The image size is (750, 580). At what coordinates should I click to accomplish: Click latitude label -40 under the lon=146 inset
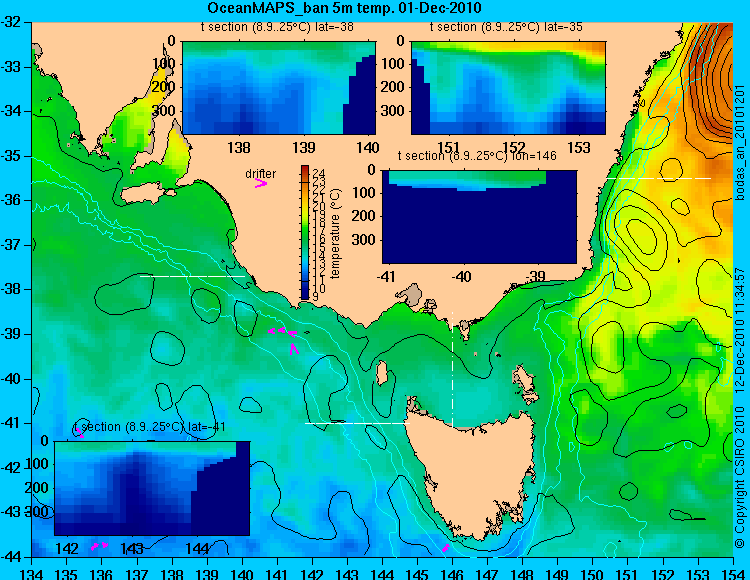[x=462, y=276]
